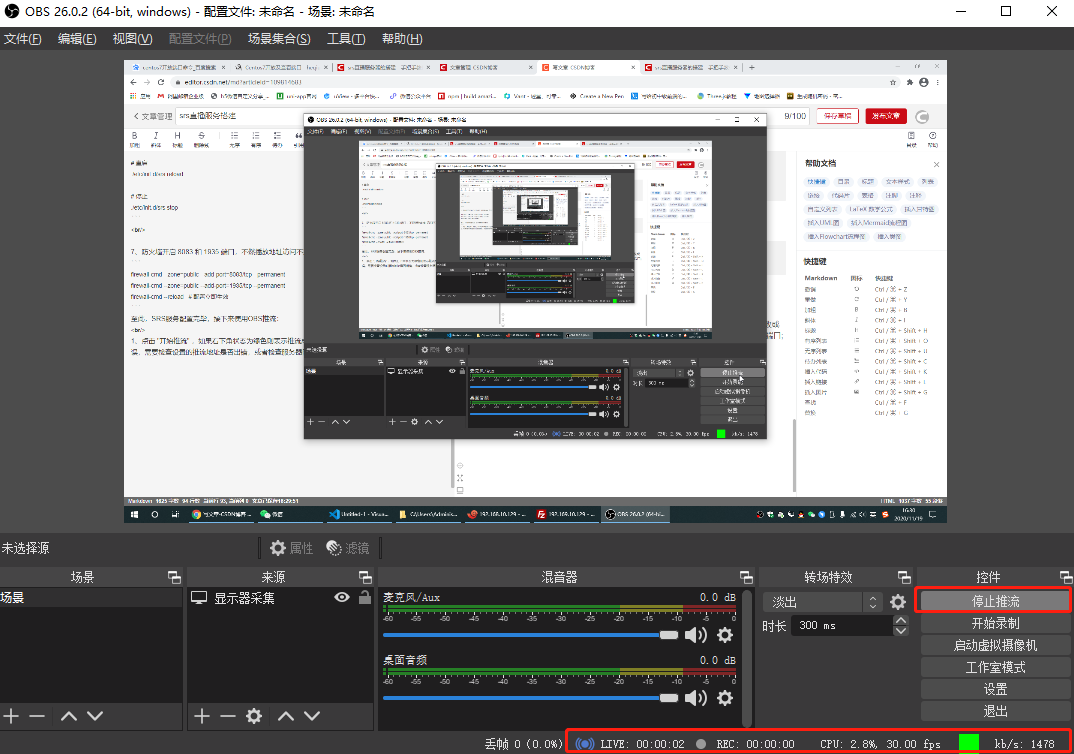This screenshot has width=1074, height=754.
Task: Increase 时长 duration with up arrow
Action: tap(901, 620)
